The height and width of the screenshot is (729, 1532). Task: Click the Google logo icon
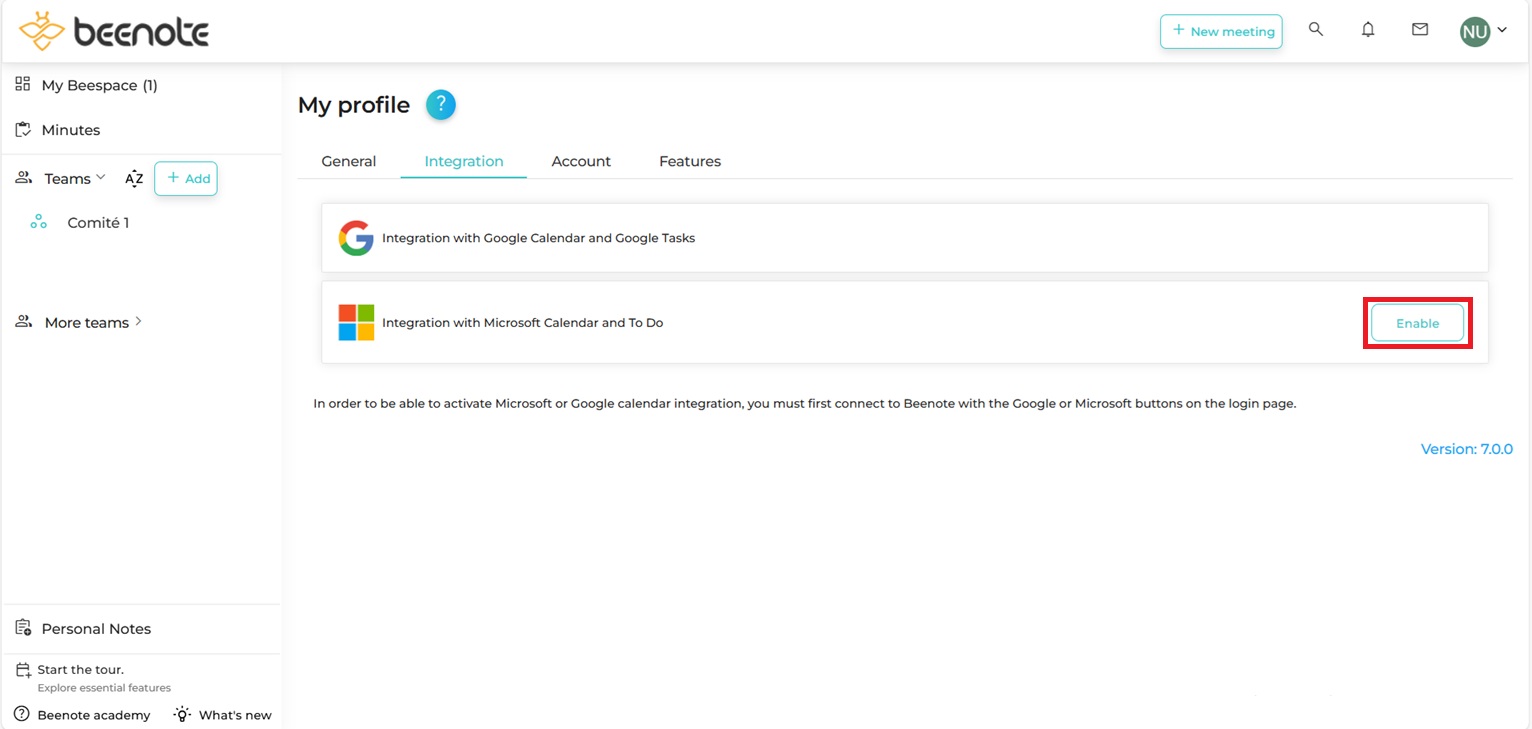[x=355, y=238]
